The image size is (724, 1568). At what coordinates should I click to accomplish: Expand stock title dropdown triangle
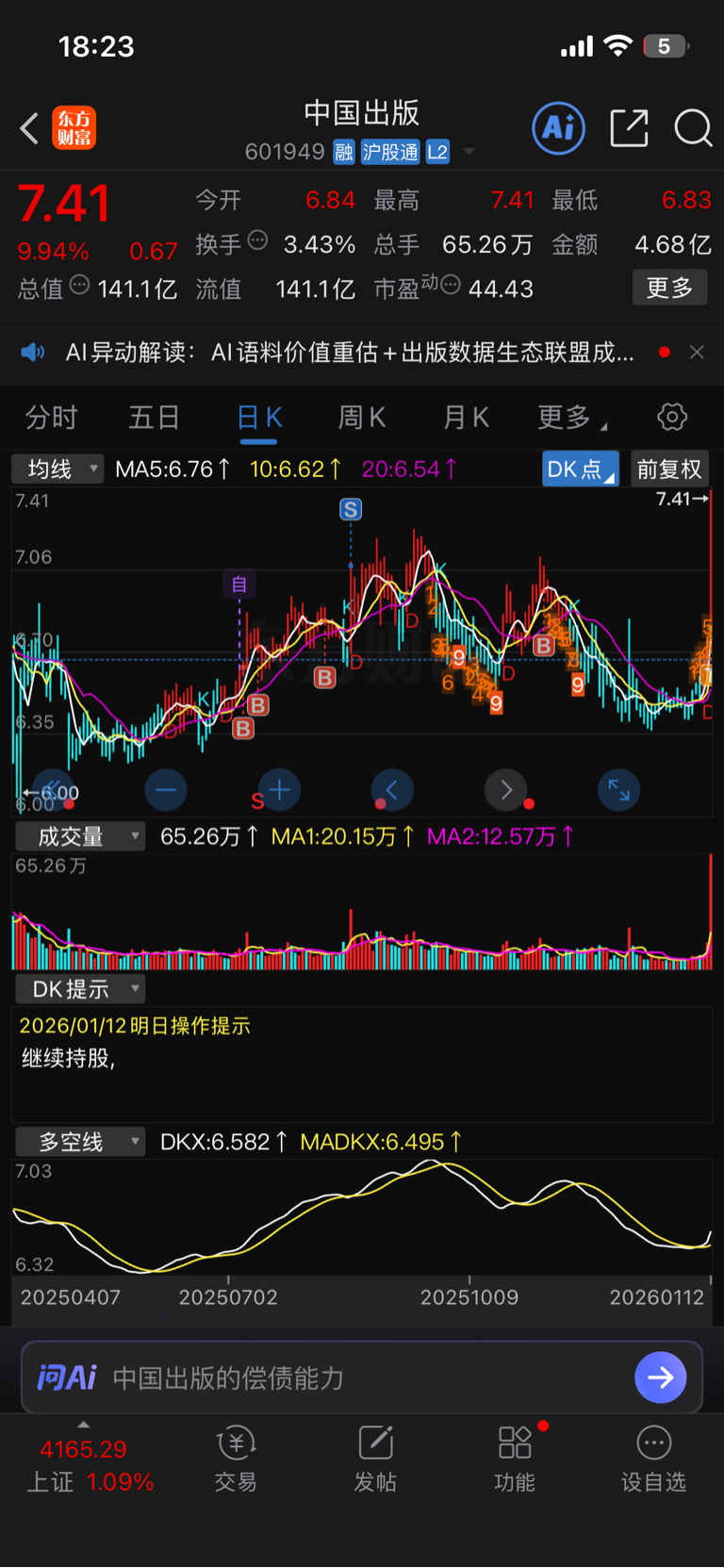click(469, 152)
